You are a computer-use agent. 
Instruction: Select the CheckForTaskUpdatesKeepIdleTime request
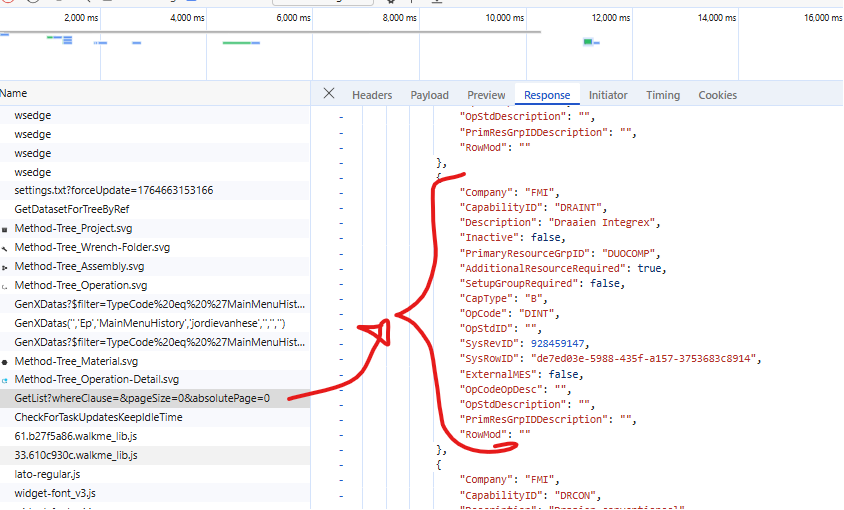point(98,417)
